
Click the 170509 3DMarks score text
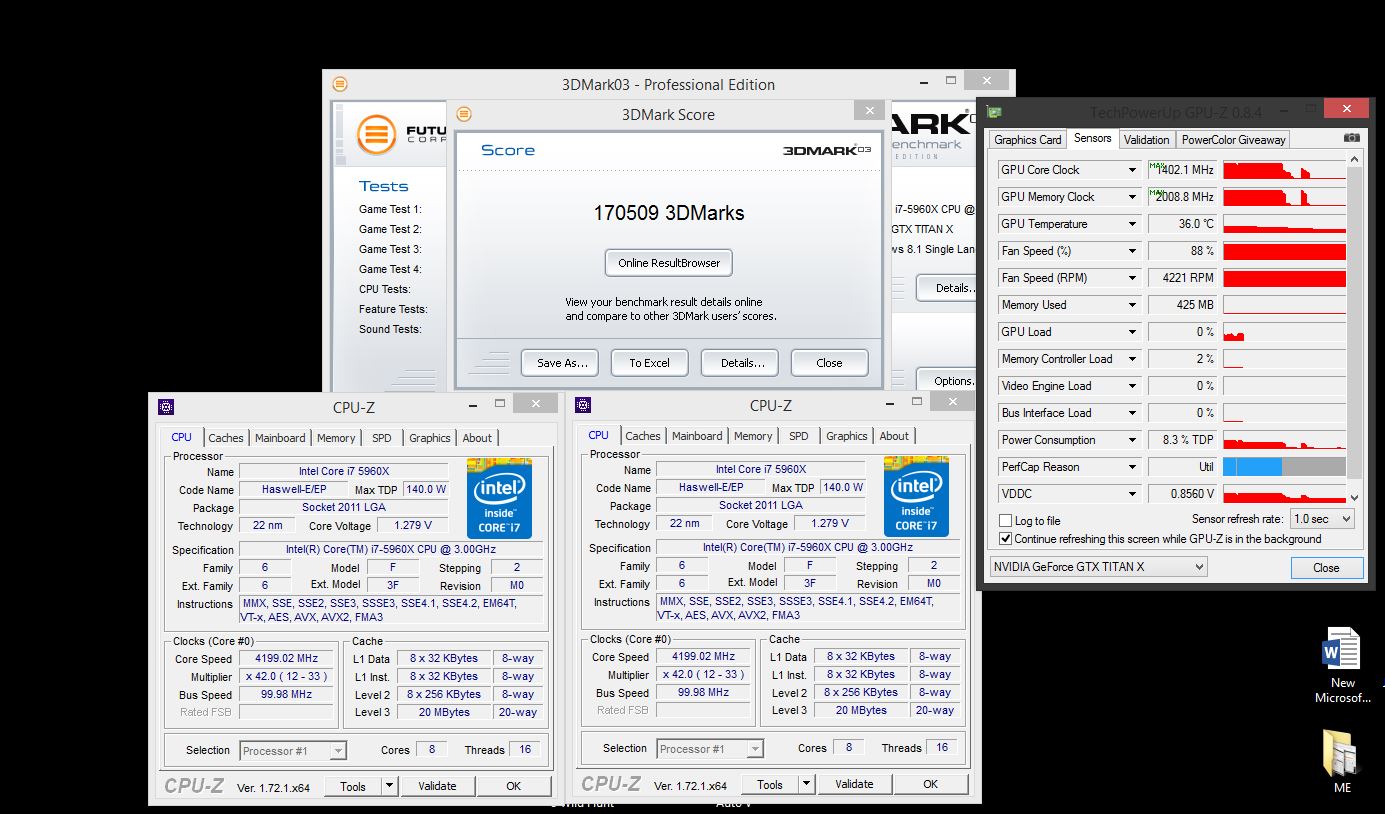pyautogui.click(x=668, y=213)
